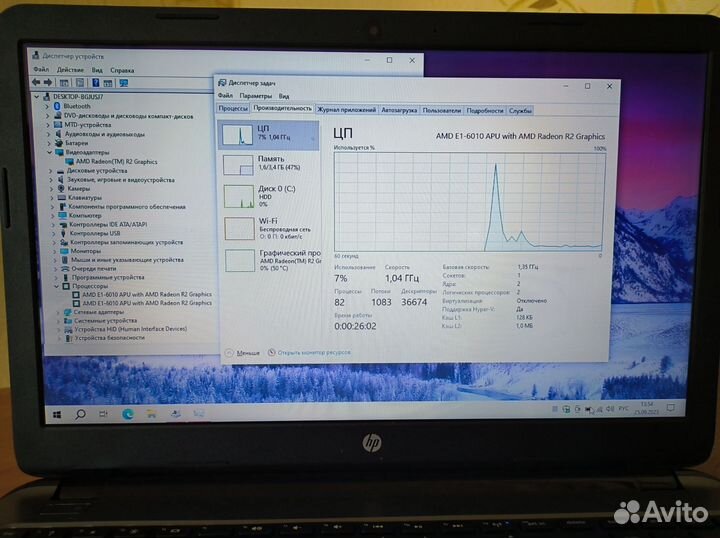Image resolution: width=720 pixels, height=538 pixels.
Task: Click the volume speaker icon in system tray
Action: point(610,409)
